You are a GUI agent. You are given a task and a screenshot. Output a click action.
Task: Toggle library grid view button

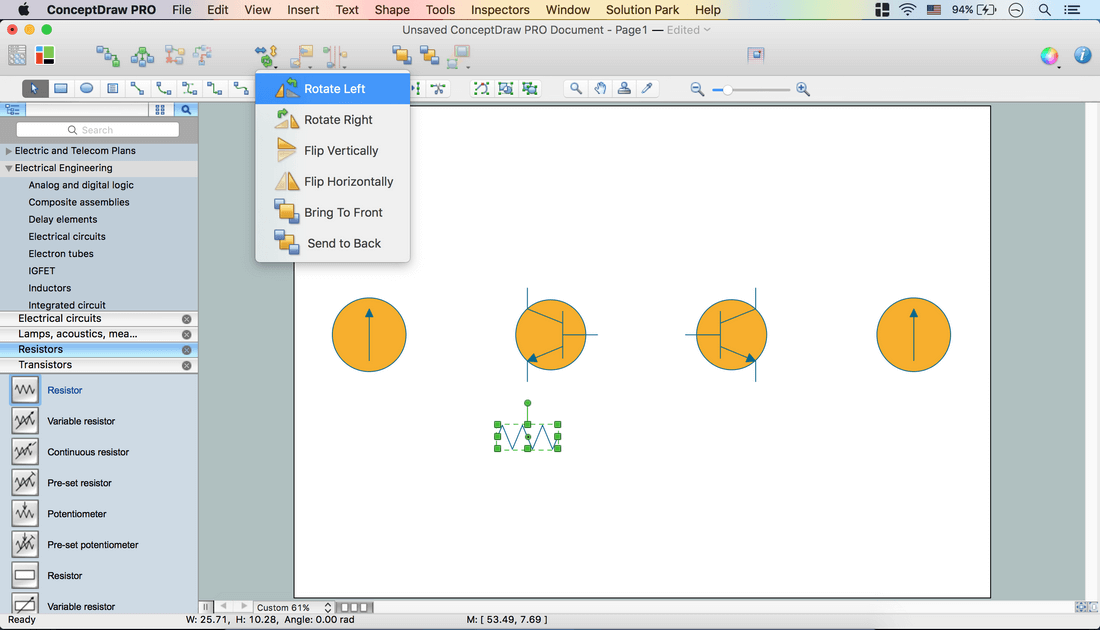159,110
